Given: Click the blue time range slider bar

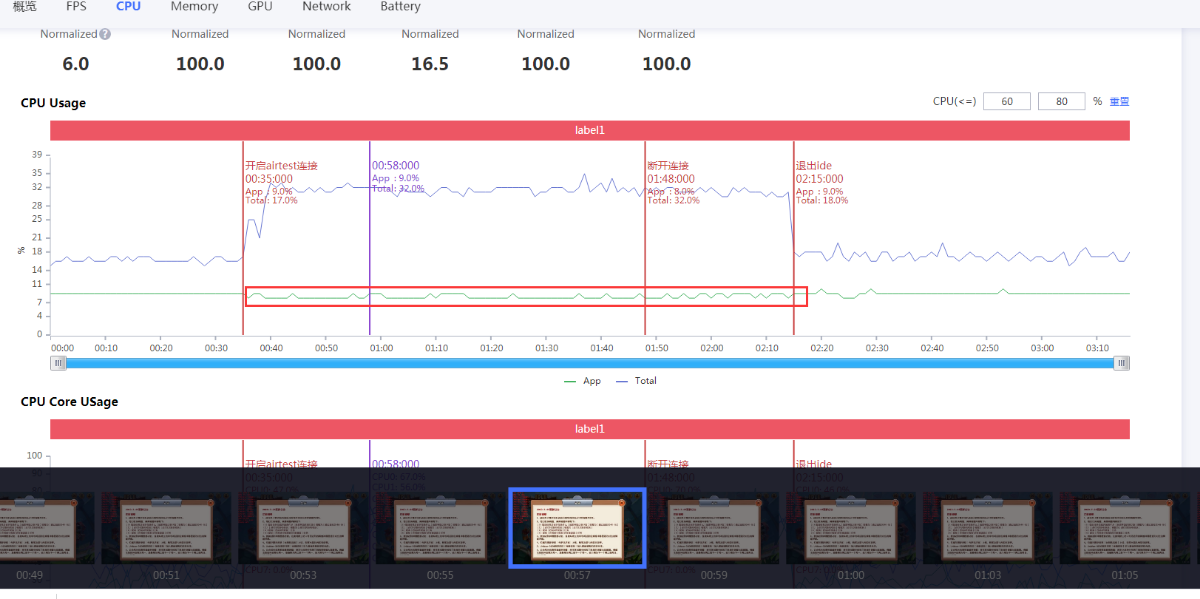Looking at the screenshot, I should [590, 363].
